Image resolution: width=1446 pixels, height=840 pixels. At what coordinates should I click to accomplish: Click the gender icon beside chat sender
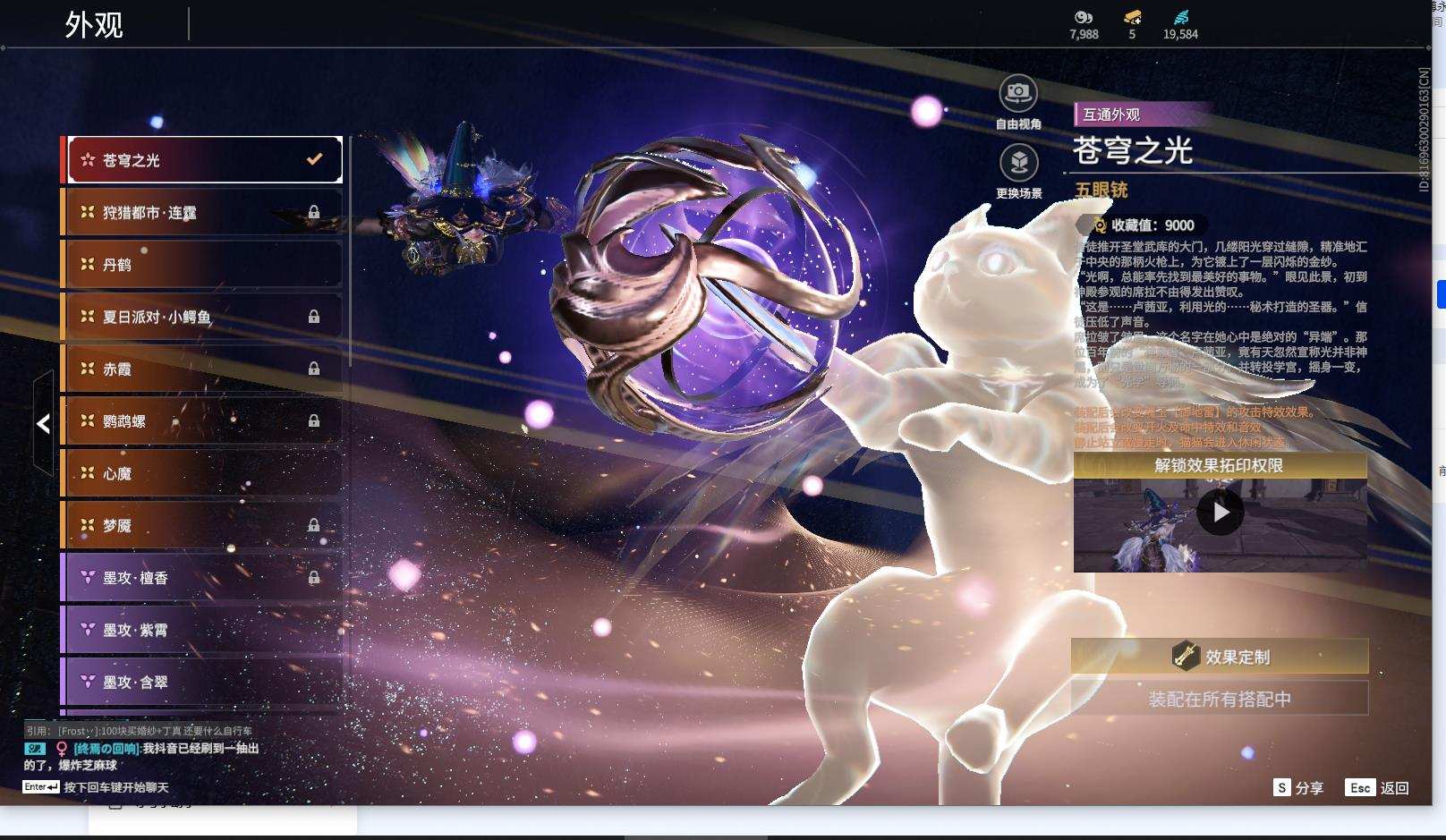point(62,748)
